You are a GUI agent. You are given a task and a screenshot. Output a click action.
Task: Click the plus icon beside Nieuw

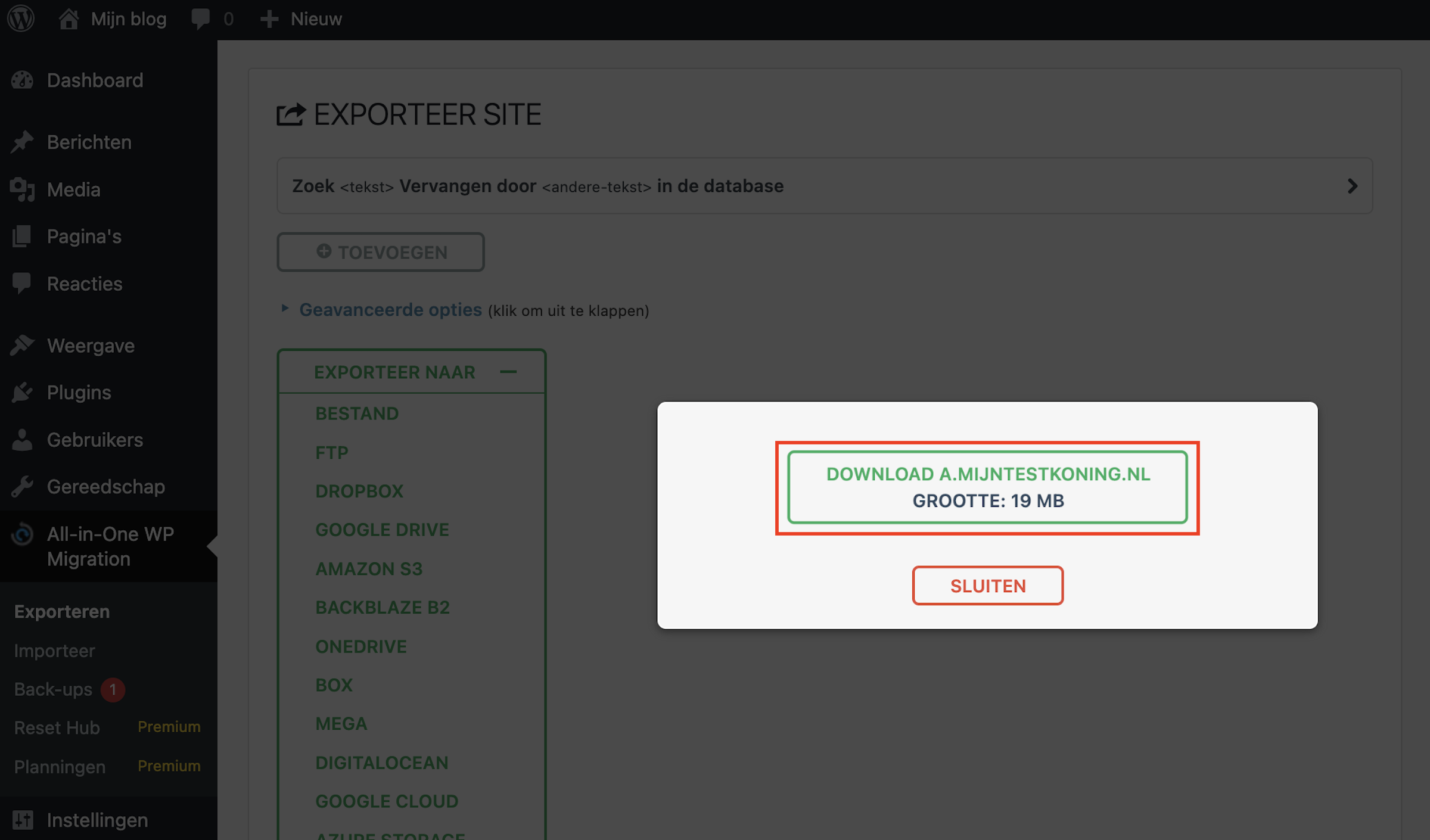269,18
